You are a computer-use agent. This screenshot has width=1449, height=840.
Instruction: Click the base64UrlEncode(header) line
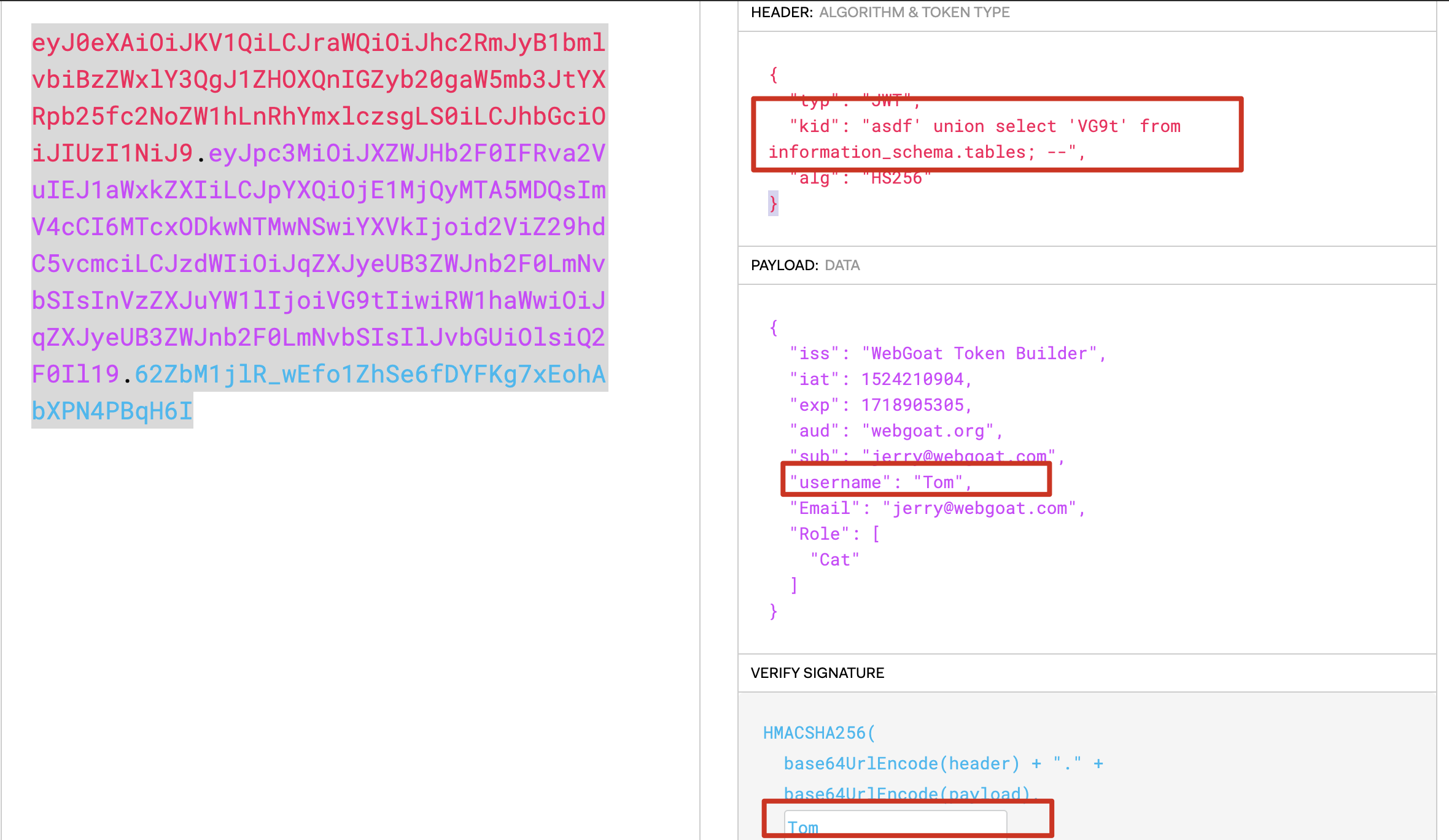[x=944, y=764]
